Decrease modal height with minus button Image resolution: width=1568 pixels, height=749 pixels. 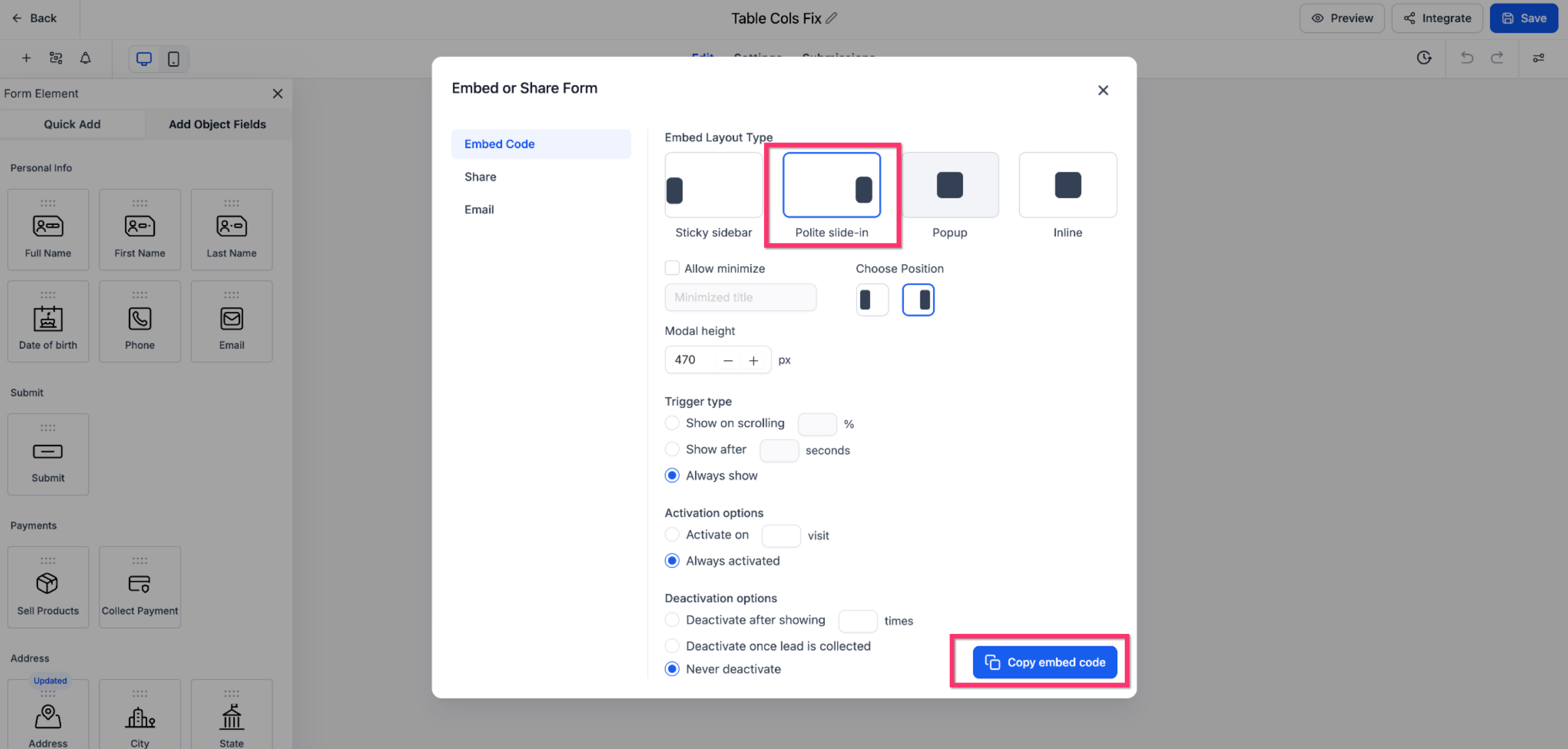tap(728, 360)
